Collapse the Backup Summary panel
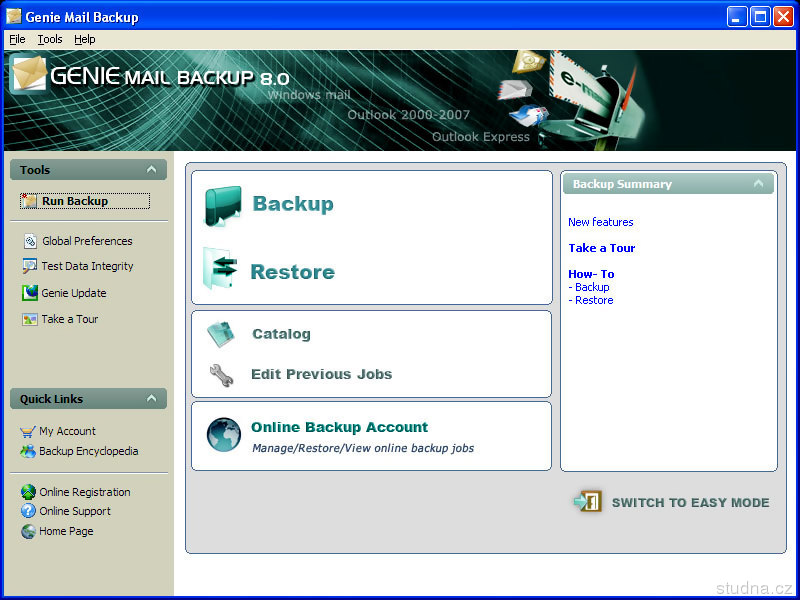The width and height of the screenshot is (800, 600). point(758,184)
